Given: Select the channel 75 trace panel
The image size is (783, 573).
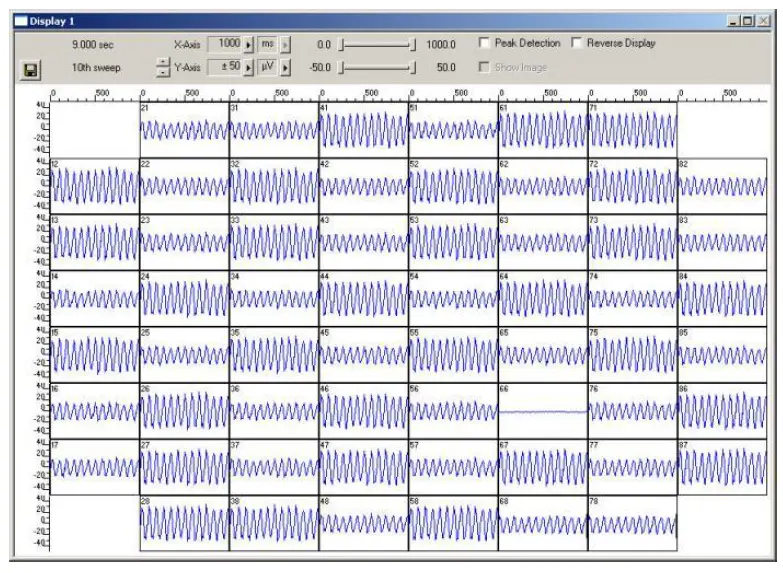Looking at the screenshot, I should [632, 355].
